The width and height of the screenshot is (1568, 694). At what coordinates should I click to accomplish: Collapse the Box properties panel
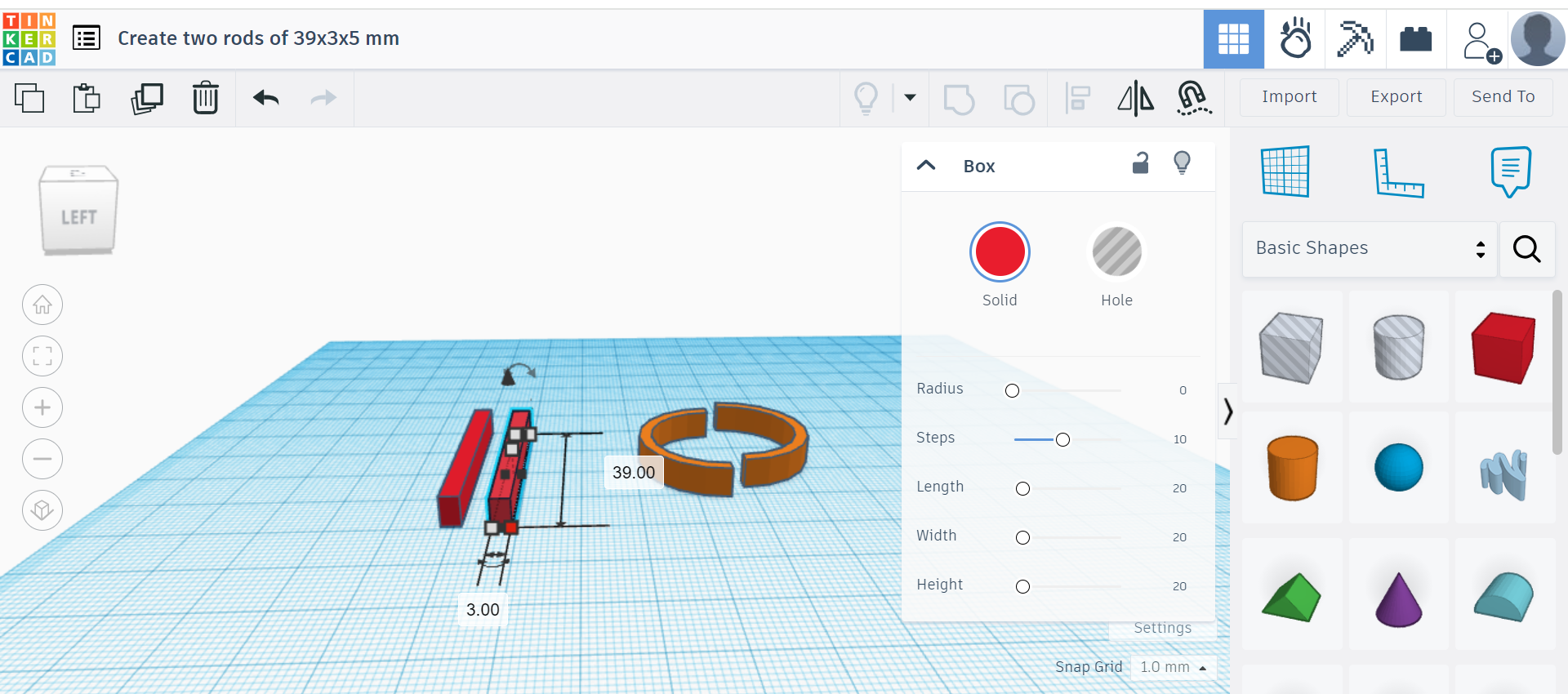click(926, 166)
